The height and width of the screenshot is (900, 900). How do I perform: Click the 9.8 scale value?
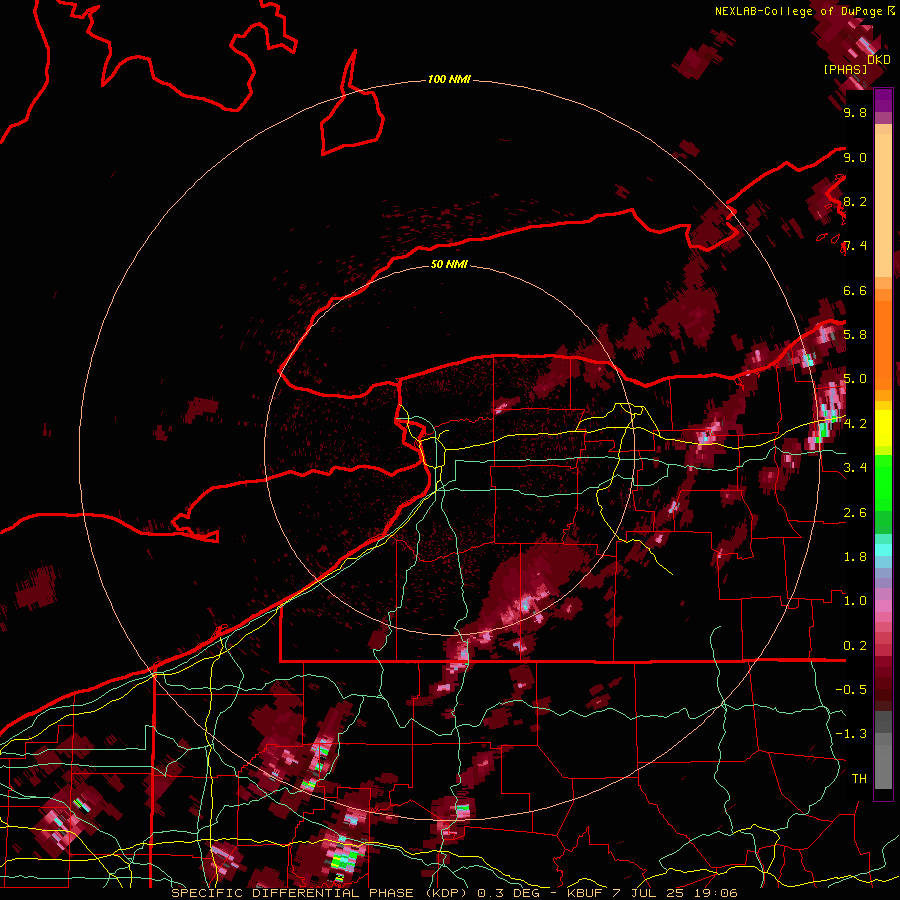click(x=855, y=113)
